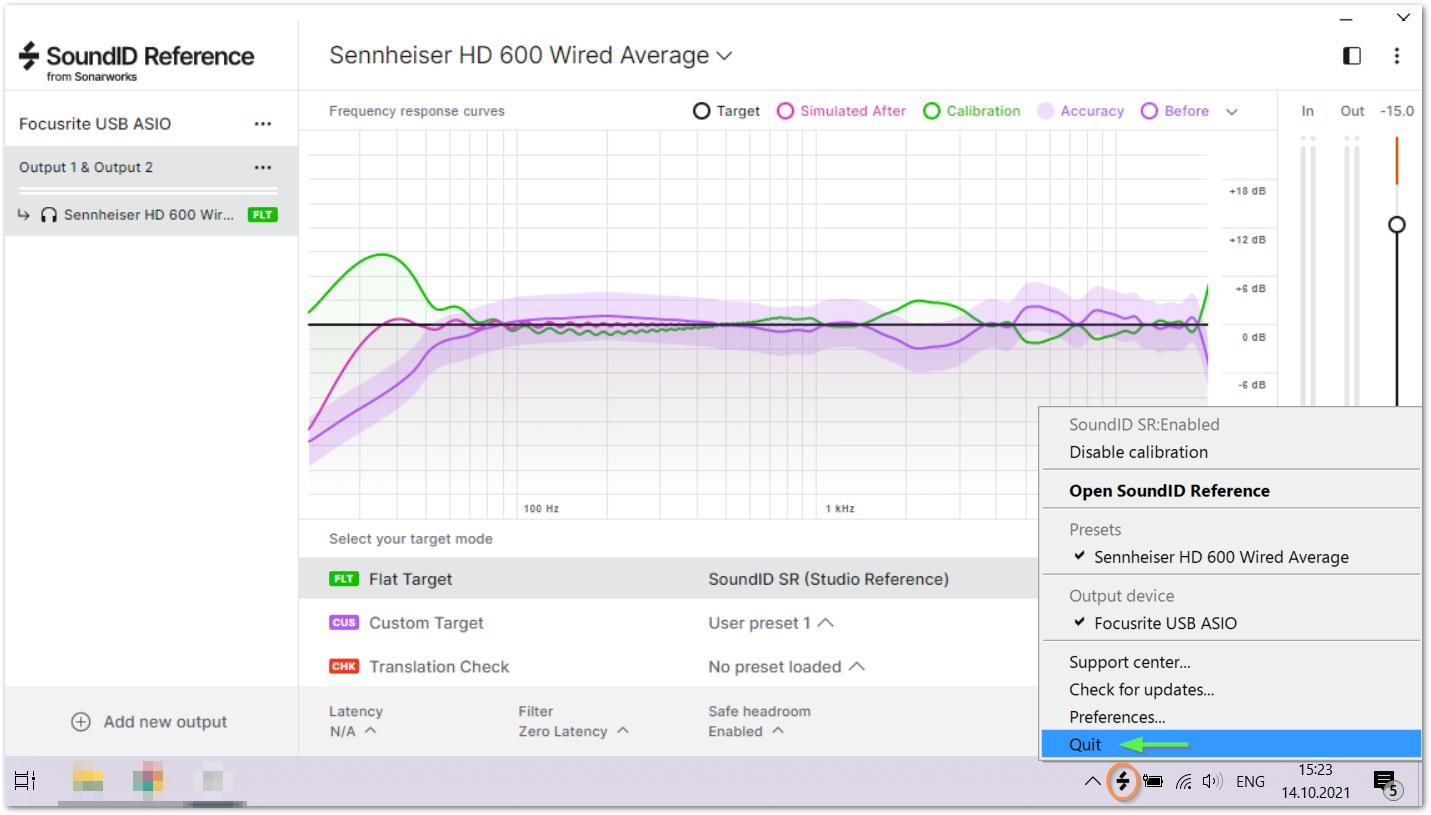Expand curve legend options chevron

pyautogui.click(x=1232, y=112)
